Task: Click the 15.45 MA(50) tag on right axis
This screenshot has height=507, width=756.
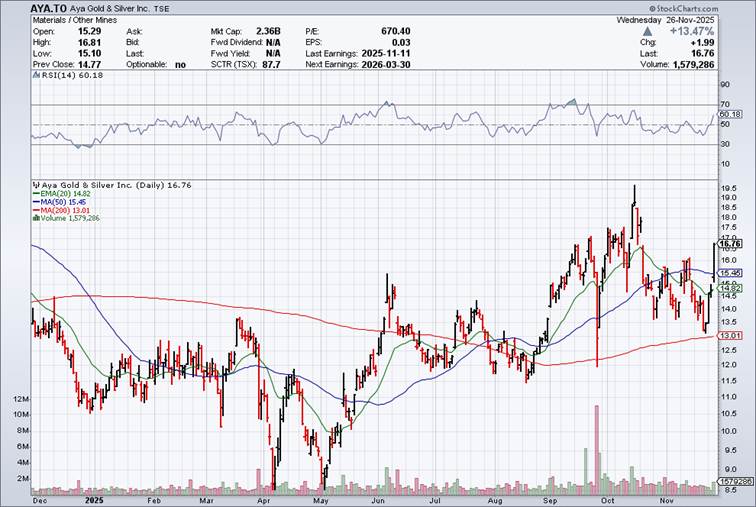Action: point(730,273)
